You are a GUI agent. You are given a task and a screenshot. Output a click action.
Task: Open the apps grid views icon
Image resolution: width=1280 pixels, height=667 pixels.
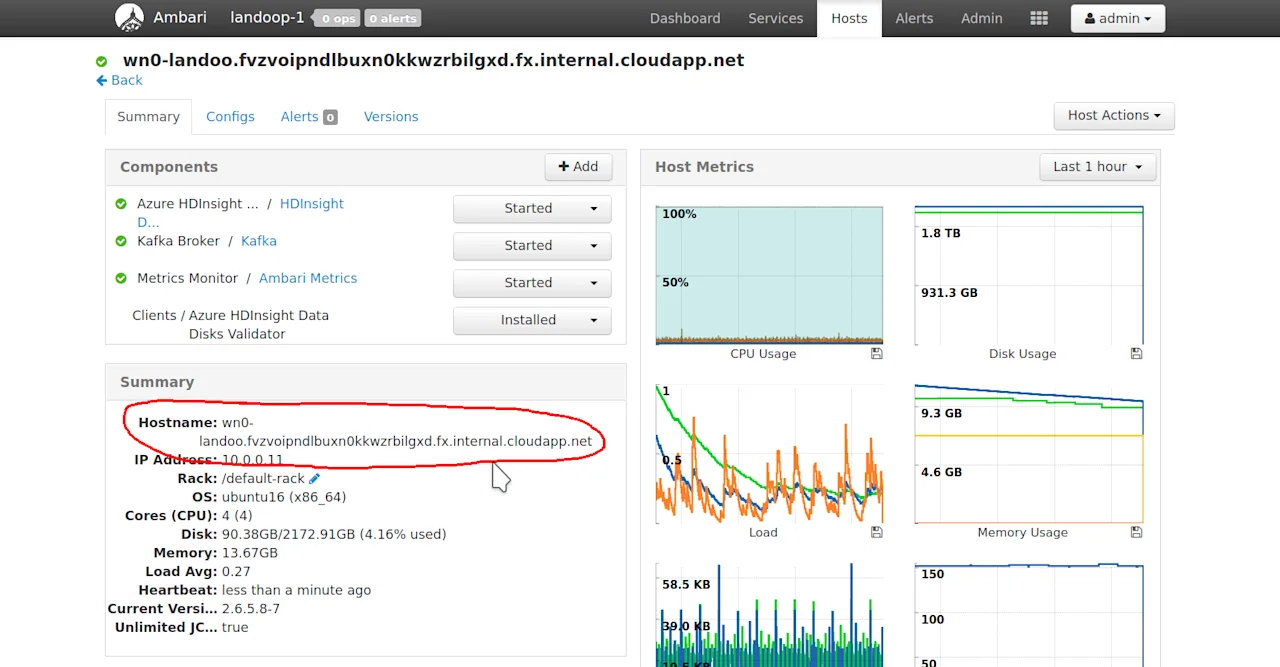coord(1039,18)
